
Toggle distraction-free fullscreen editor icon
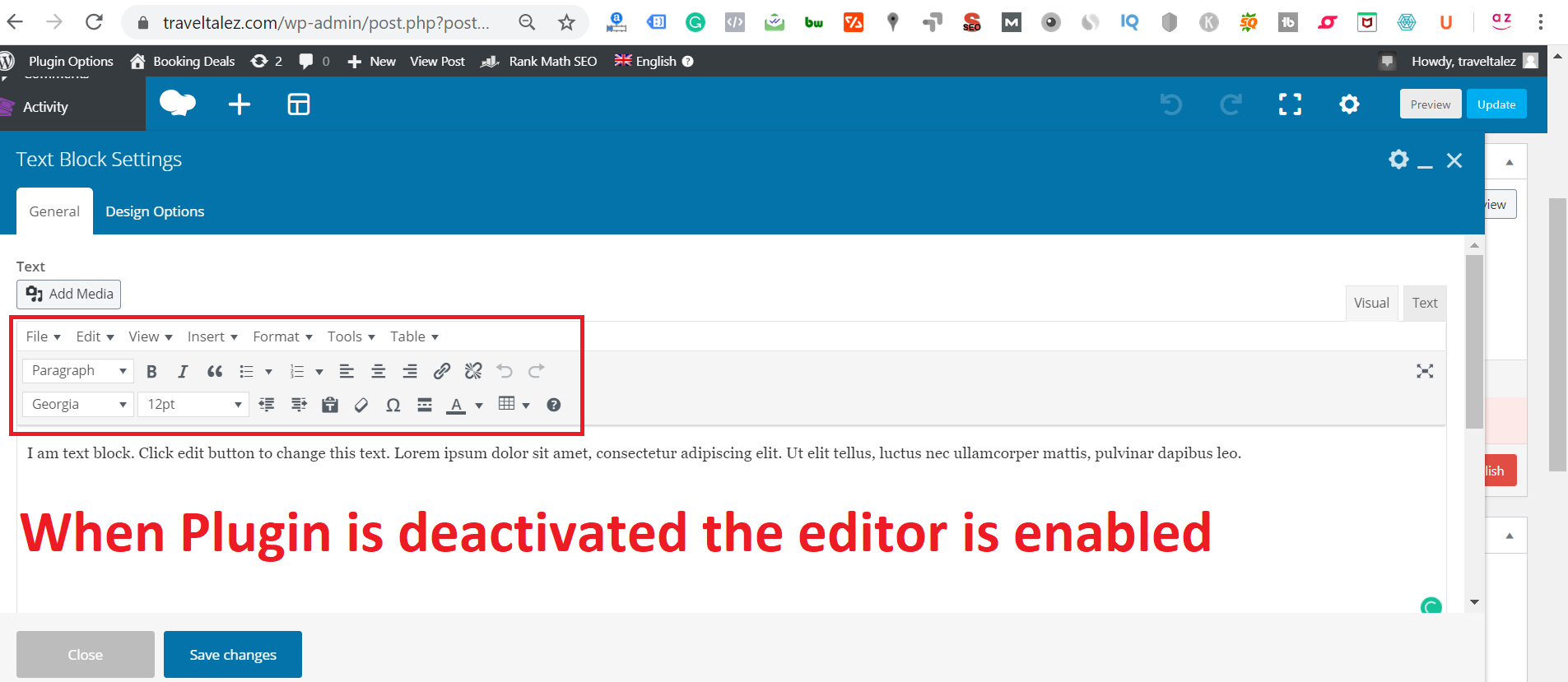(x=1425, y=371)
